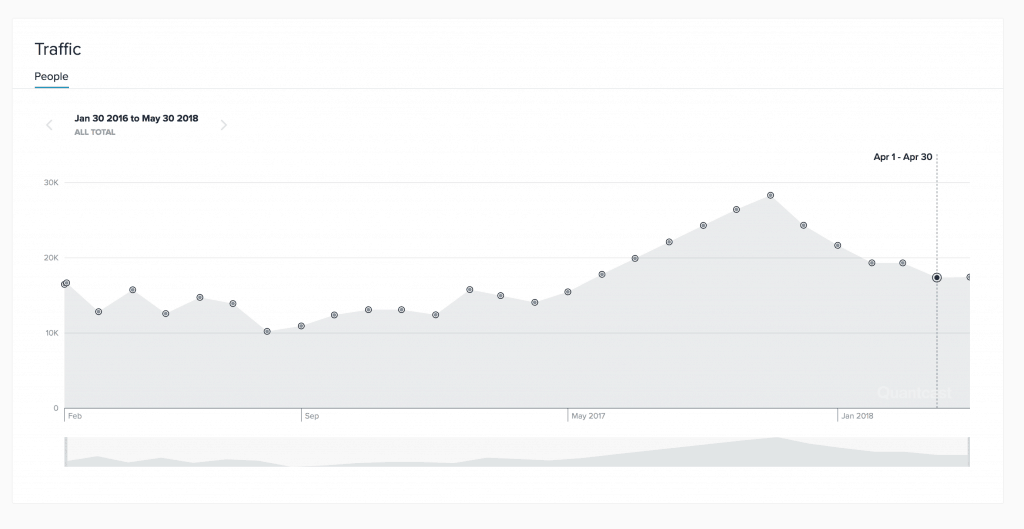The width and height of the screenshot is (1024, 529).
Task: Click the ALL TOTAL label
Action: point(94,132)
